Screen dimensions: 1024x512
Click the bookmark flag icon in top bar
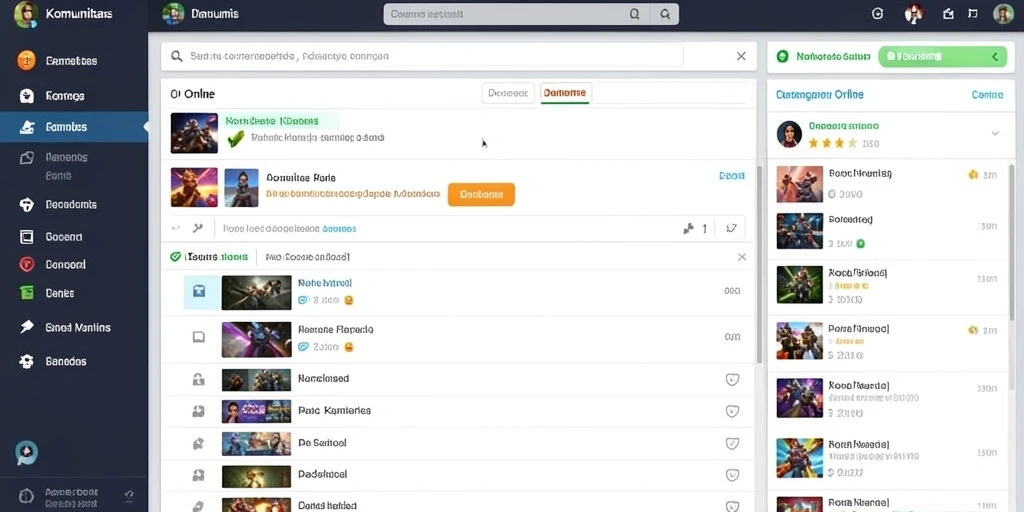coord(973,14)
